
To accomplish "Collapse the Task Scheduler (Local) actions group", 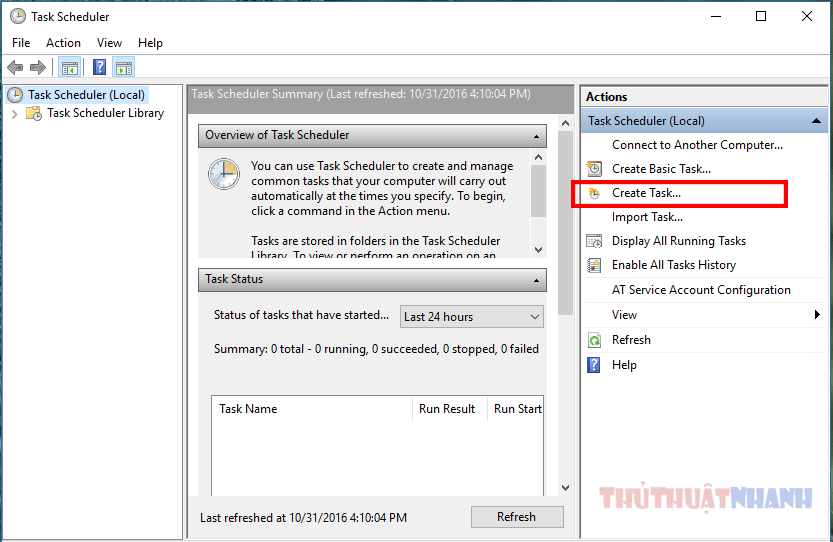I will click(816, 121).
